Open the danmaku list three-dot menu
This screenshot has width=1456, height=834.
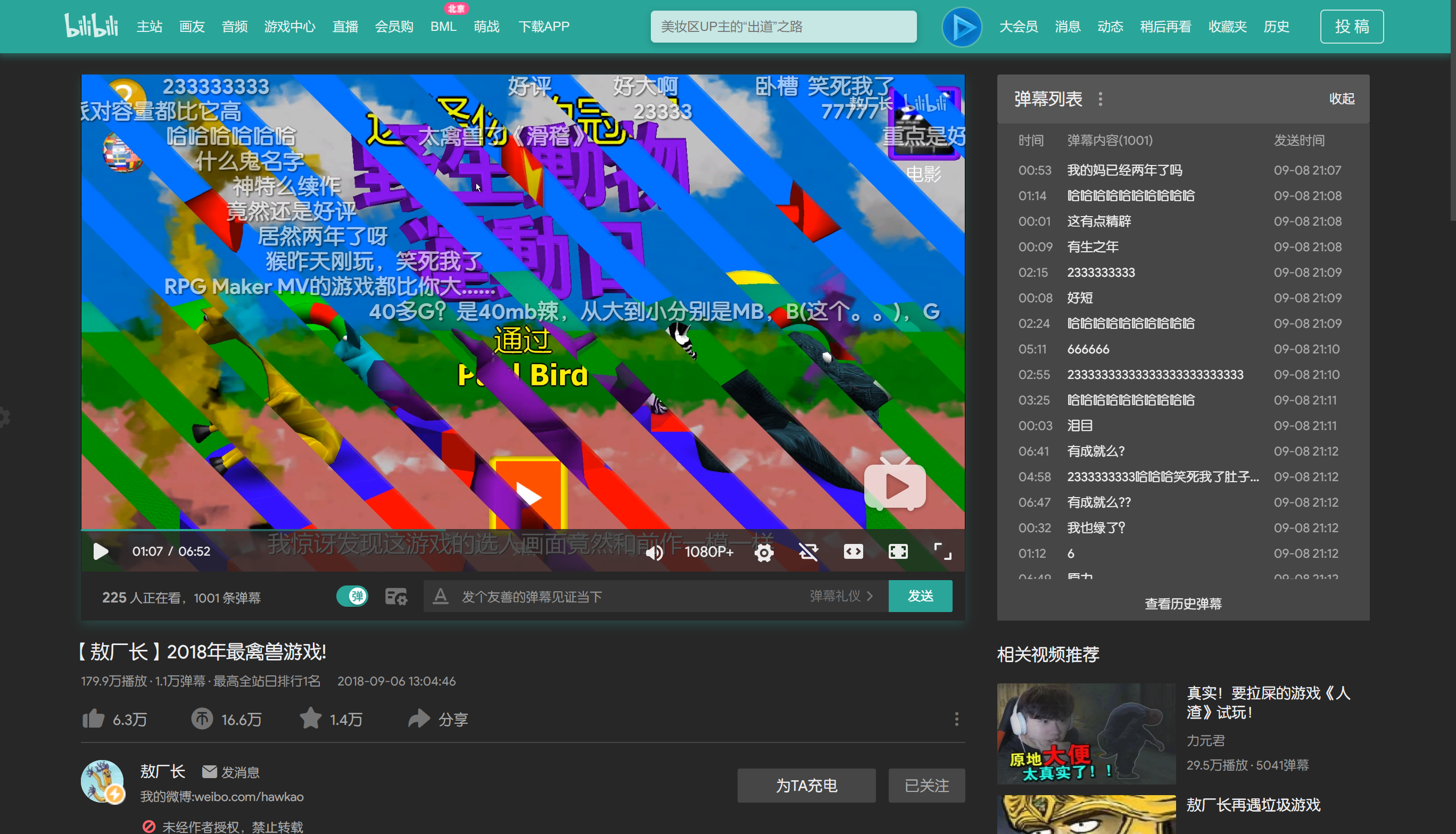pyautogui.click(x=1101, y=98)
